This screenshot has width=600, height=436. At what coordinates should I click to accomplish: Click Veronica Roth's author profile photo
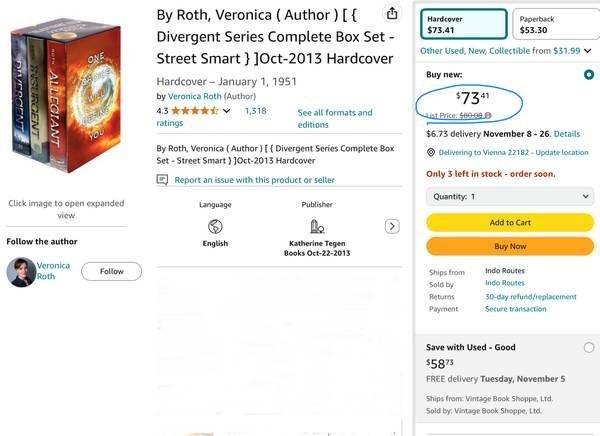[x=21, y=272]
